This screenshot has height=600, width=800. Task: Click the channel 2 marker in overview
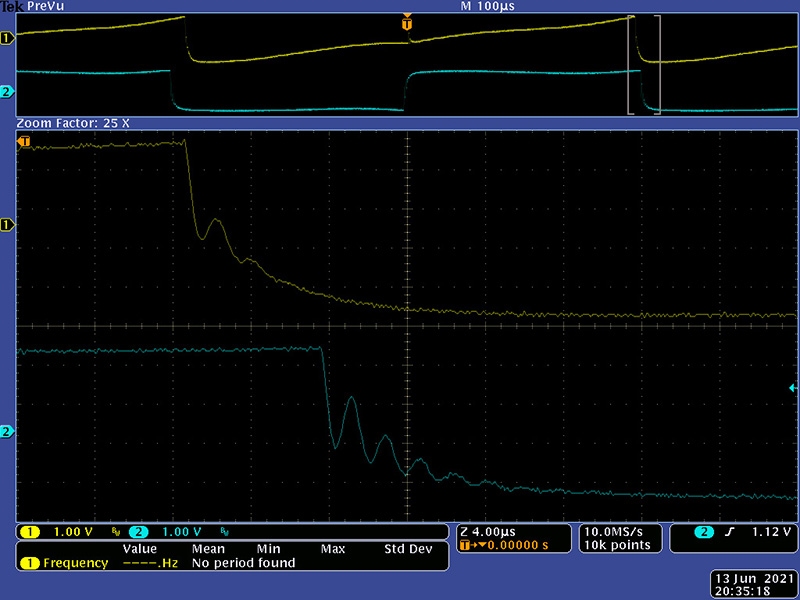pos(8,93)
